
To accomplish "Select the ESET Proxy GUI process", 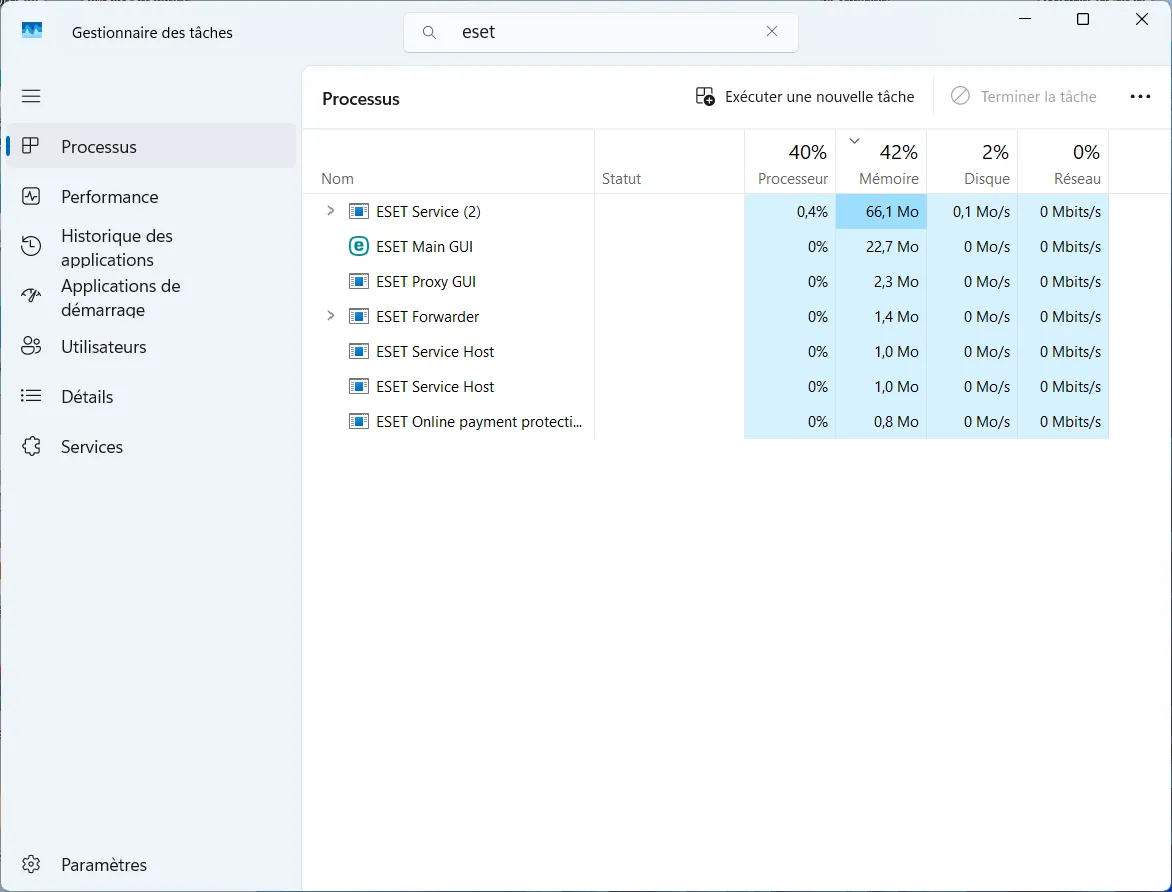I will (706, 282).
